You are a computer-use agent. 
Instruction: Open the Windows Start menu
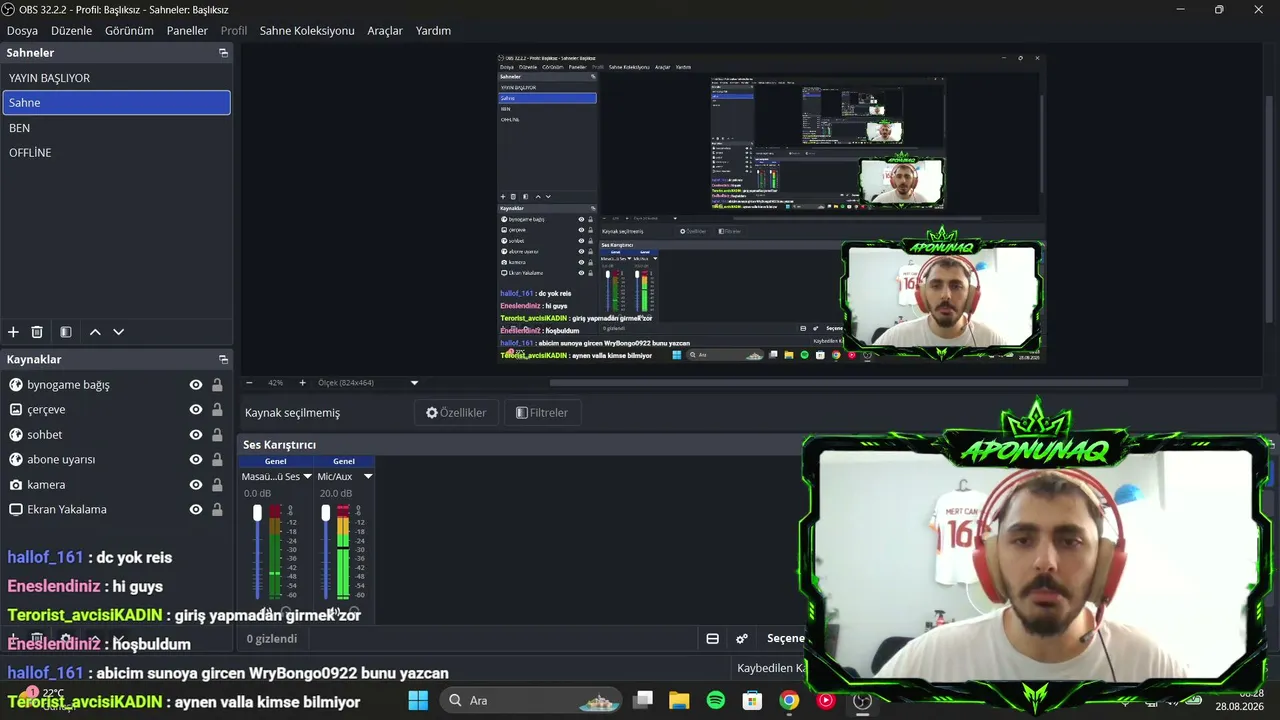pos(418,700)
